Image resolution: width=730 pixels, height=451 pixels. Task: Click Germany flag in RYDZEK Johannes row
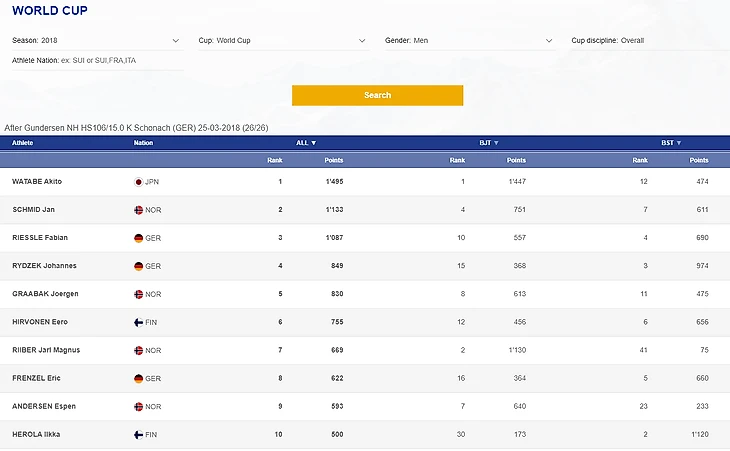coord(139,266)
